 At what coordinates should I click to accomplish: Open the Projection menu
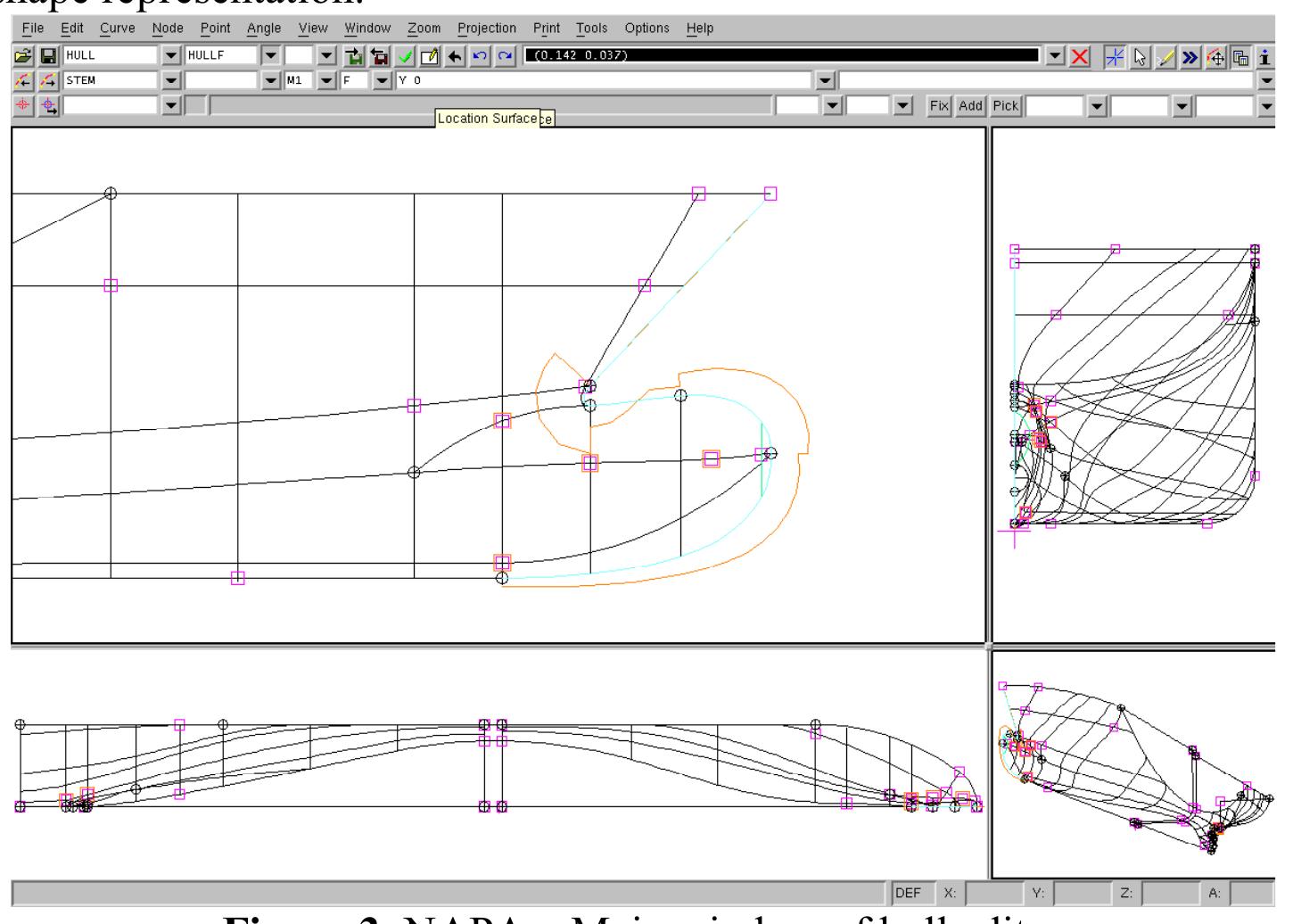[487, 28]
